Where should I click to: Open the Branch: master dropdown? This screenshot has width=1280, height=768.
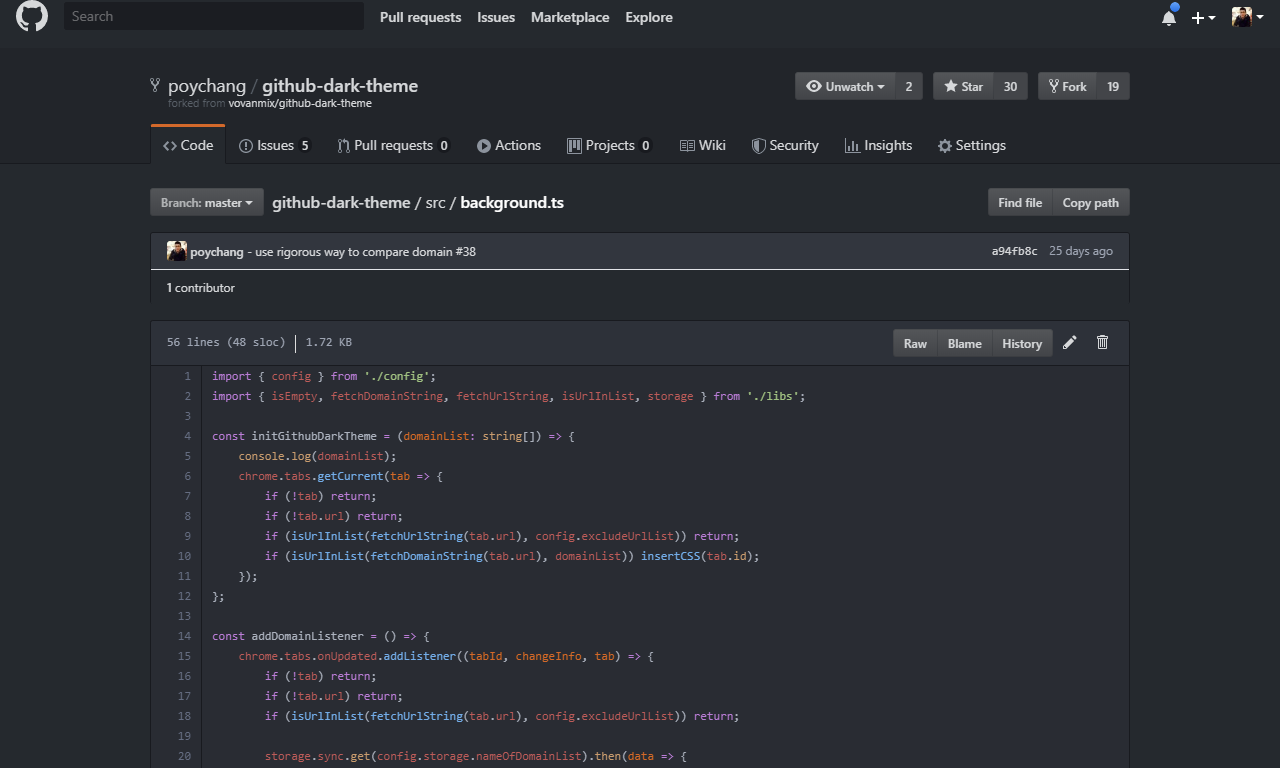coord(207,202)
